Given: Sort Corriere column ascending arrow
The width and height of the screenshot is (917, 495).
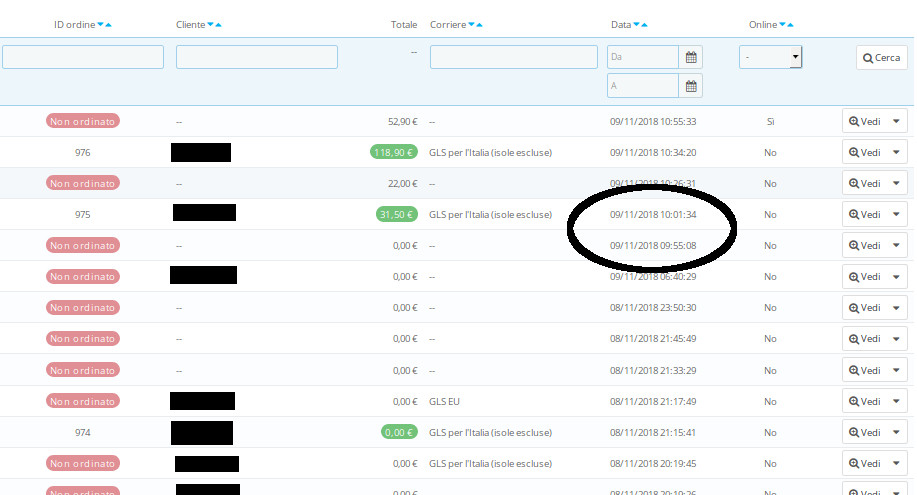Looking at the screenshot, I should click(x=479, y=25).
